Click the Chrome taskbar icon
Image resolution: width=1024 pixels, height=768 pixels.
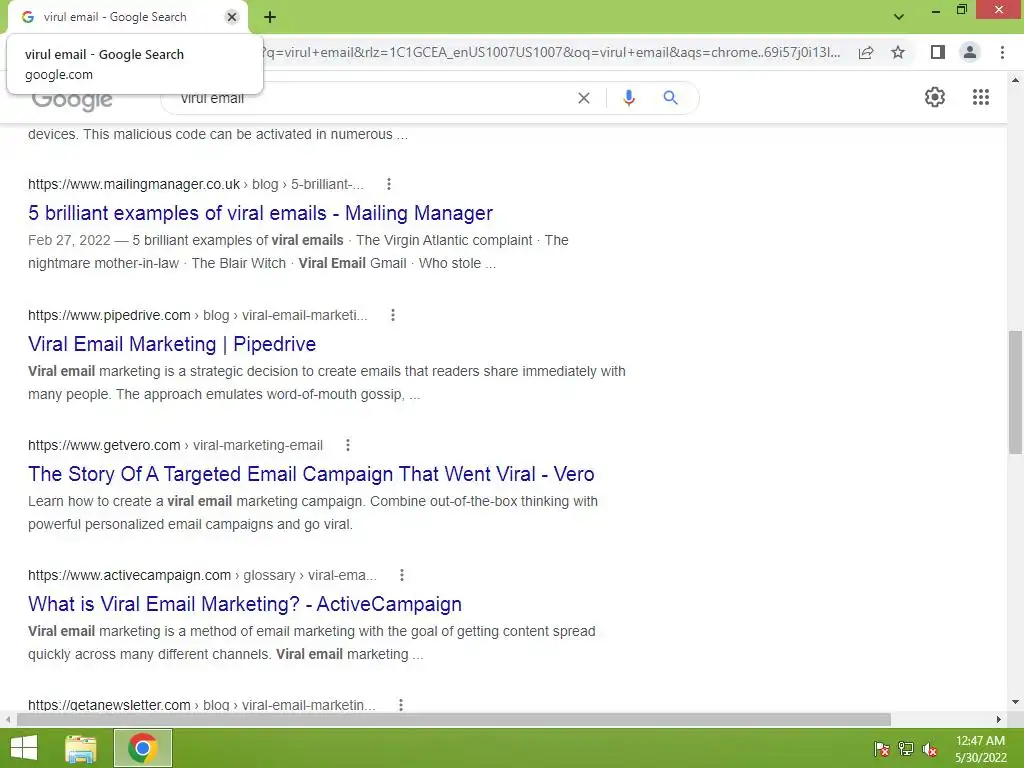coord(142,748)
